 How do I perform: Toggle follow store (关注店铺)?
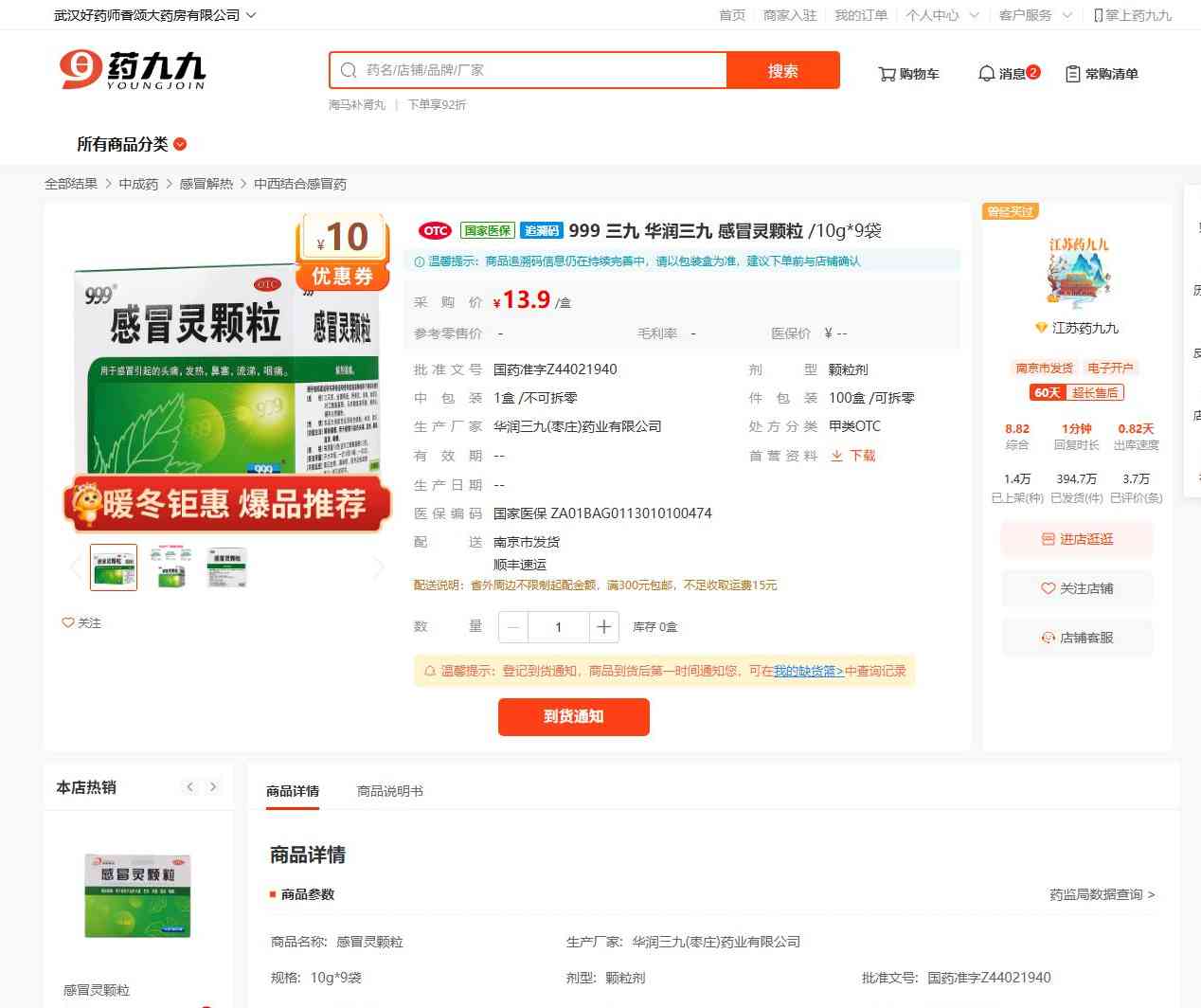coord(1077,588)
